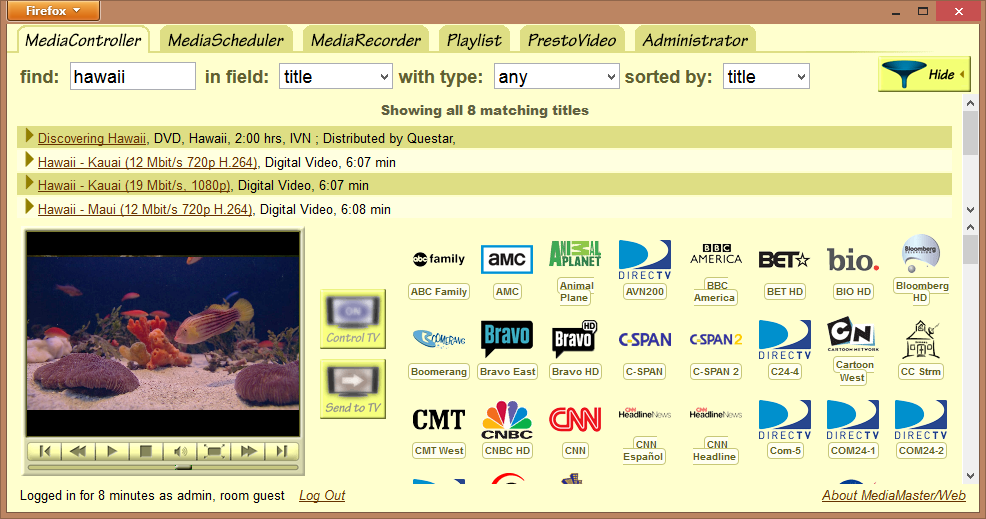The height and width of the screenshot is (519, 986).
Task: Play the video preview
Action: [112, 451]
